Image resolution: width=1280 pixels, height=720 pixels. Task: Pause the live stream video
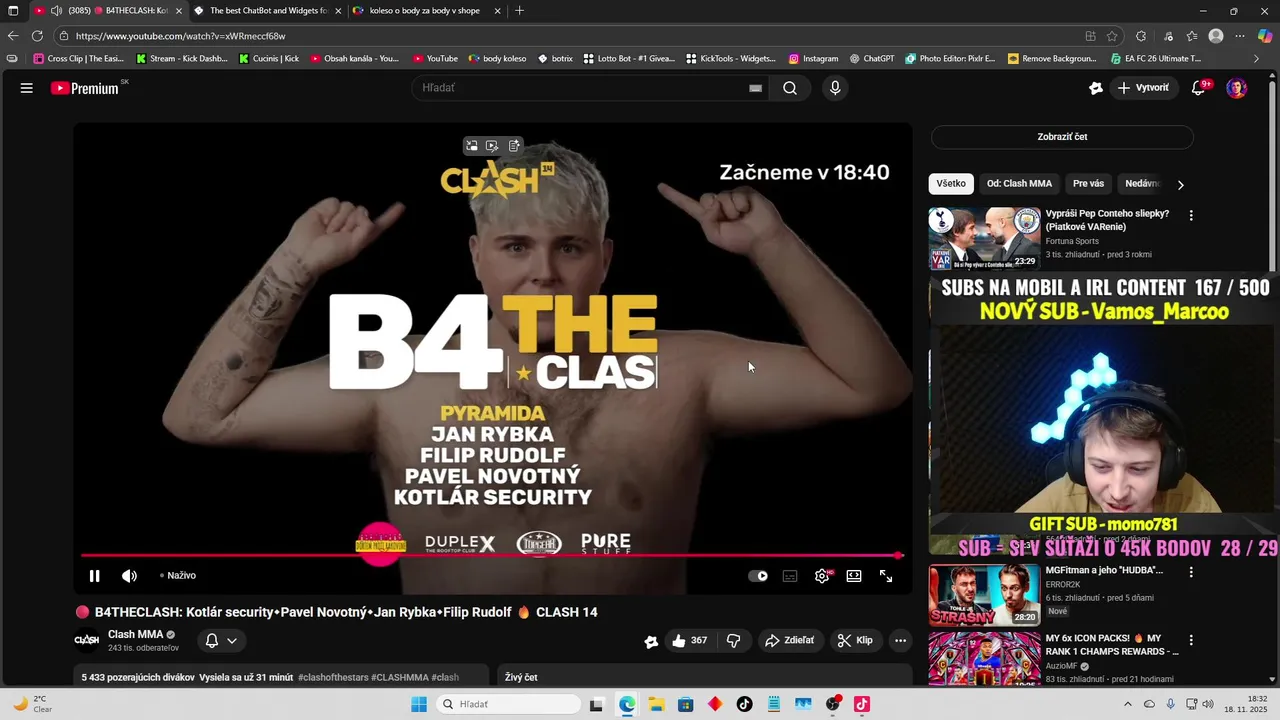point(94,576)
